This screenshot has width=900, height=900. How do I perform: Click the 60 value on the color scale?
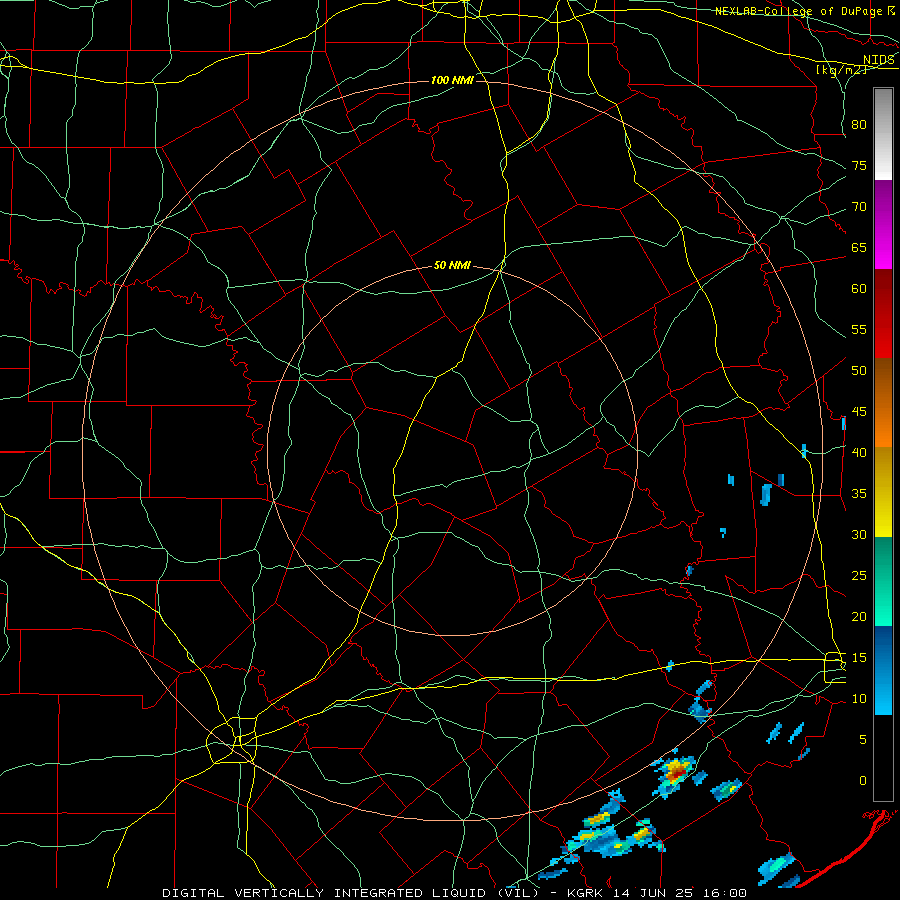click(x=859, y=289)
